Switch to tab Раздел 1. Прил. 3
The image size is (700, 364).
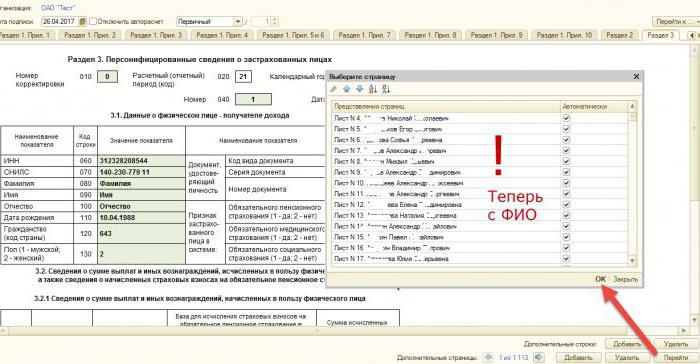tap(156, 35)
